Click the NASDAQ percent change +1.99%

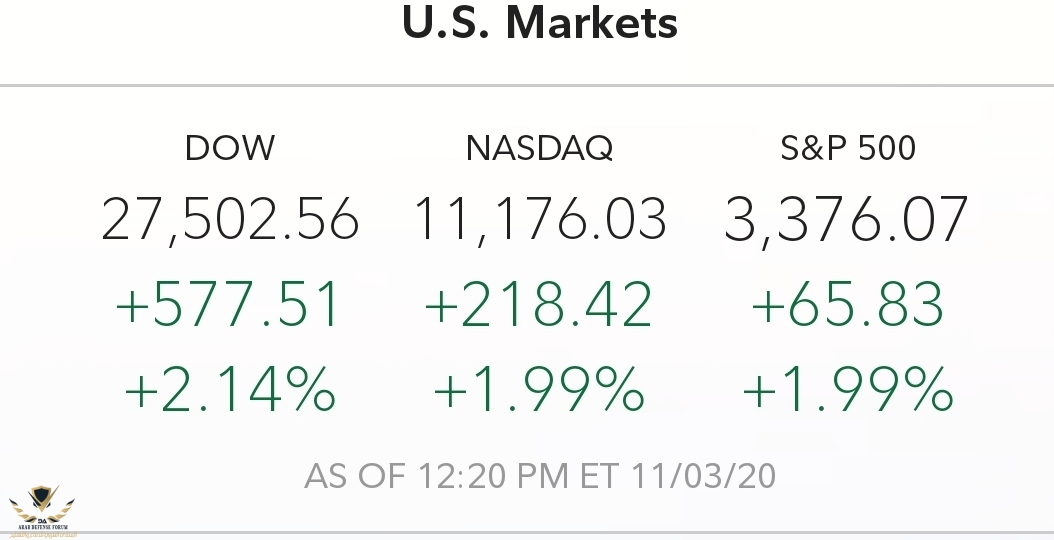point(539,390)
